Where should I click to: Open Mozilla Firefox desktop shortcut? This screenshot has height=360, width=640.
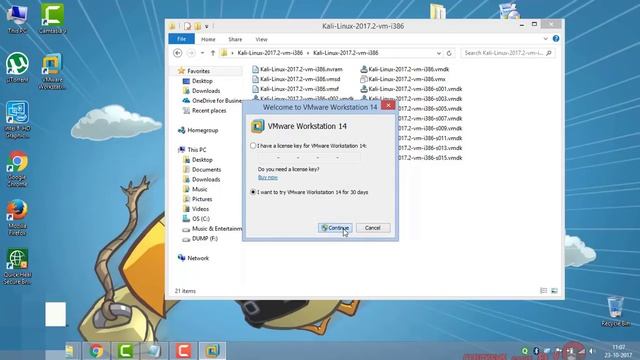(17, 218)
